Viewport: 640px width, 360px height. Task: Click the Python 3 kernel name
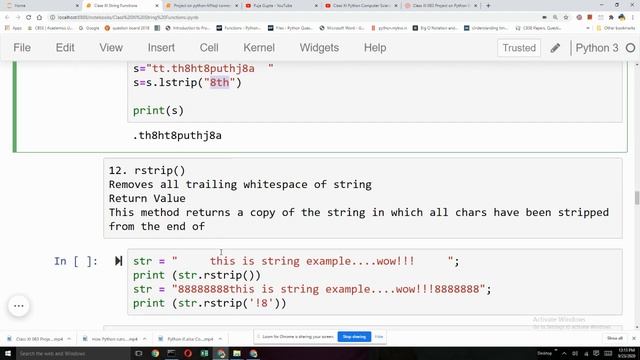[x=597, y=48]
